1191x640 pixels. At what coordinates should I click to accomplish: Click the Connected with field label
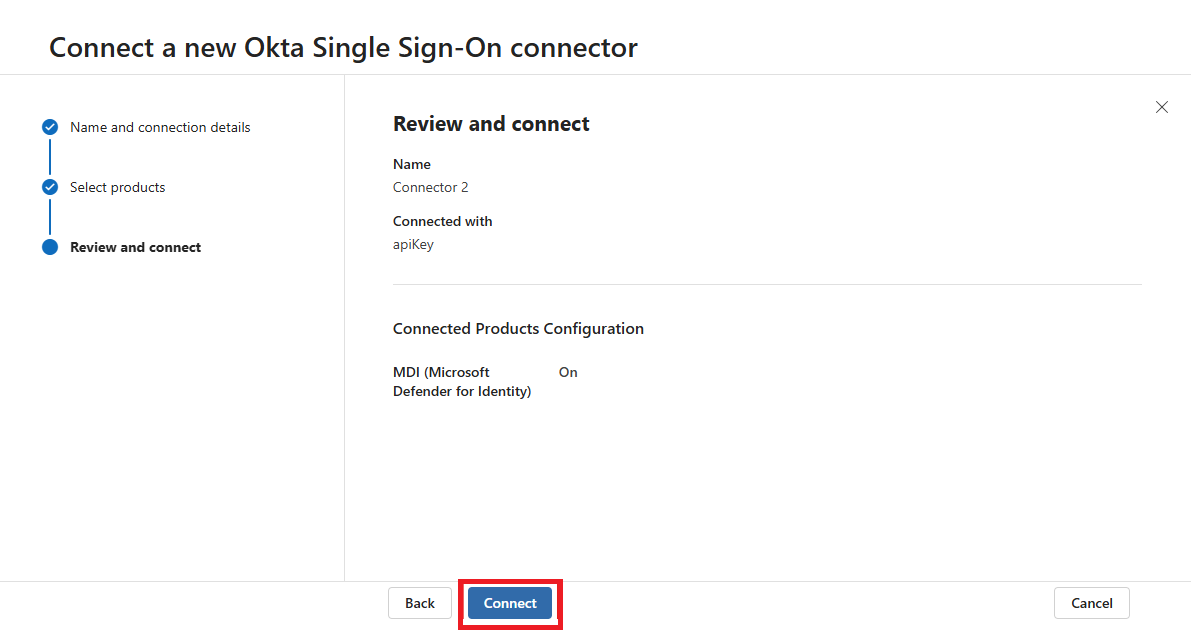click(x=442, y=221)
